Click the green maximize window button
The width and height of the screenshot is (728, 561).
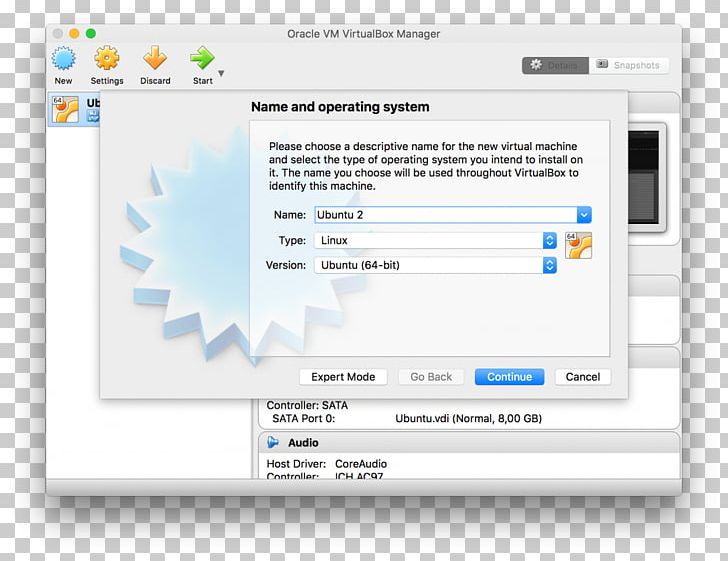pyautogui.click(x=91, y=33)
